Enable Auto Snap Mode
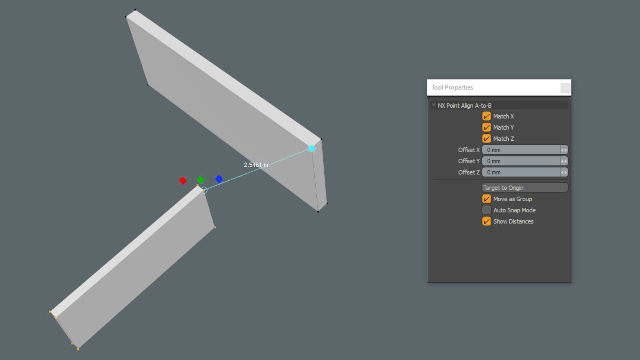Image resolution: width=640 pixels, height=360 pixels. click(486, 210)
